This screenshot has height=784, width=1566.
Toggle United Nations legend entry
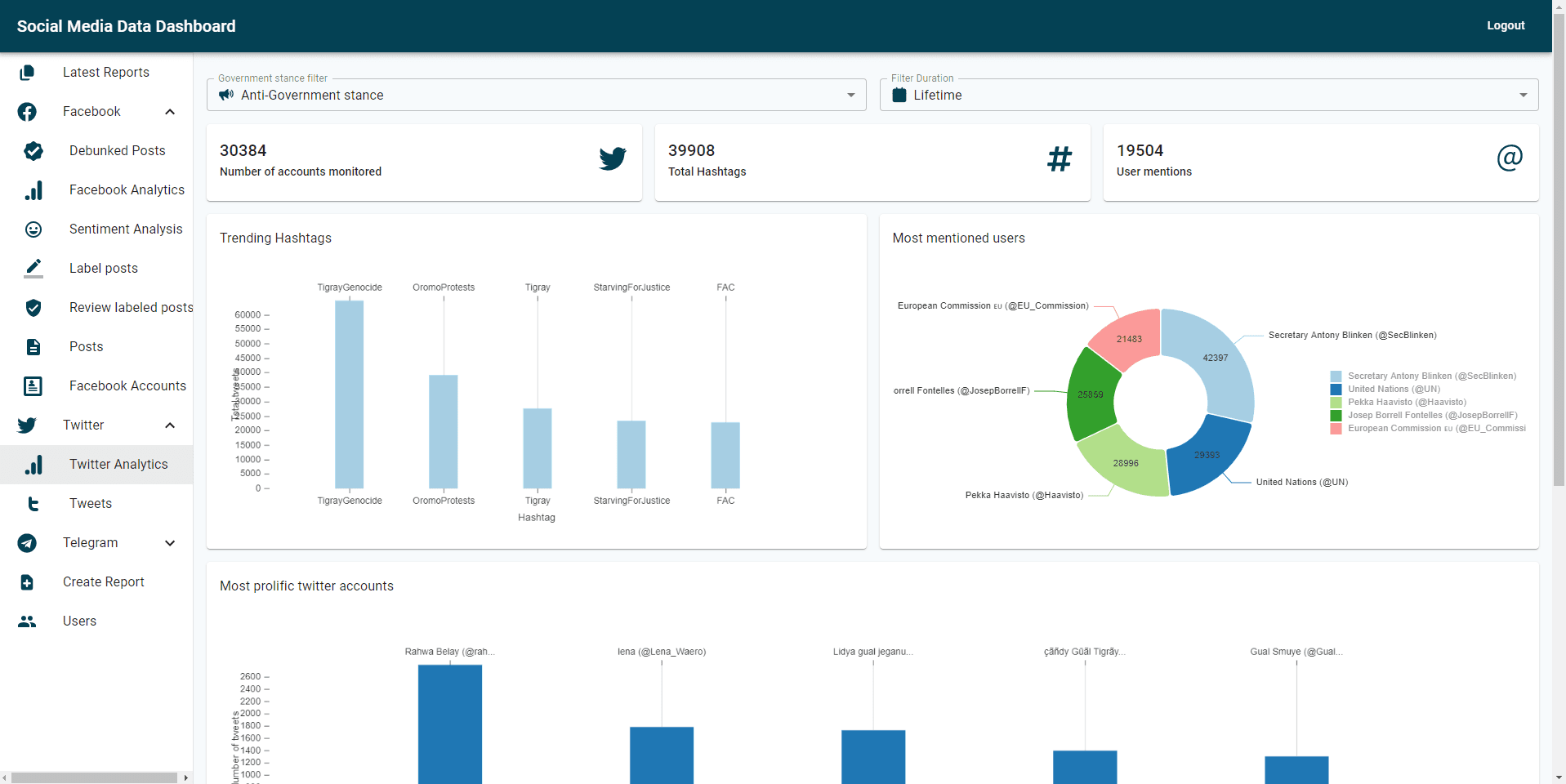1394,390
